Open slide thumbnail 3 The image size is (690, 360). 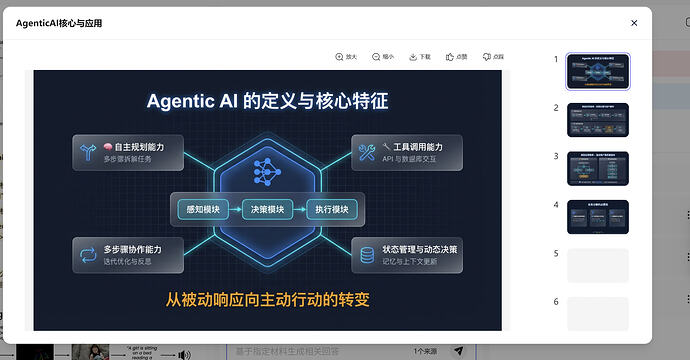[598, 169]
